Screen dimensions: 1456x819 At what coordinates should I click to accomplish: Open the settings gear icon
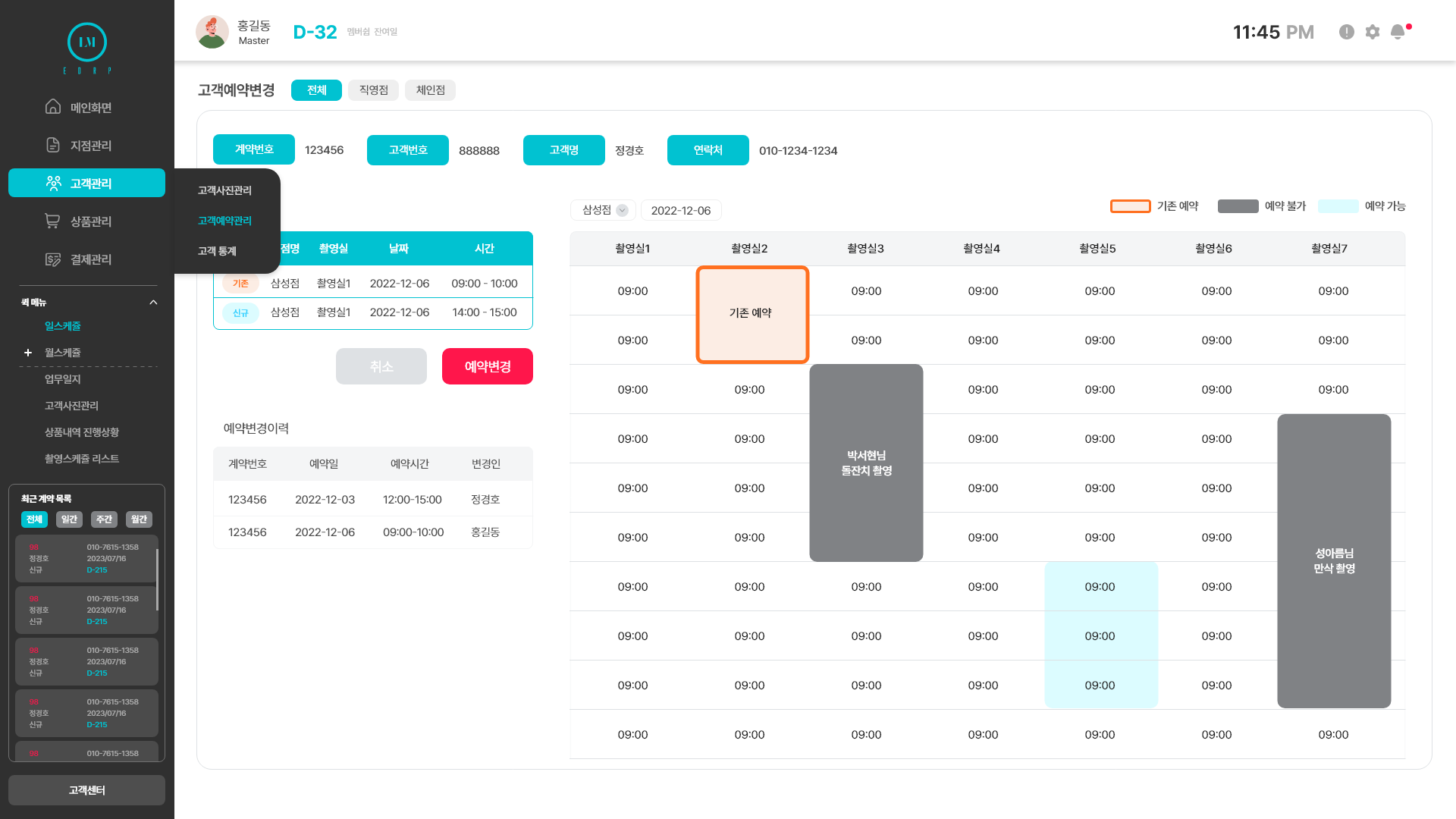pos(1373,32)
